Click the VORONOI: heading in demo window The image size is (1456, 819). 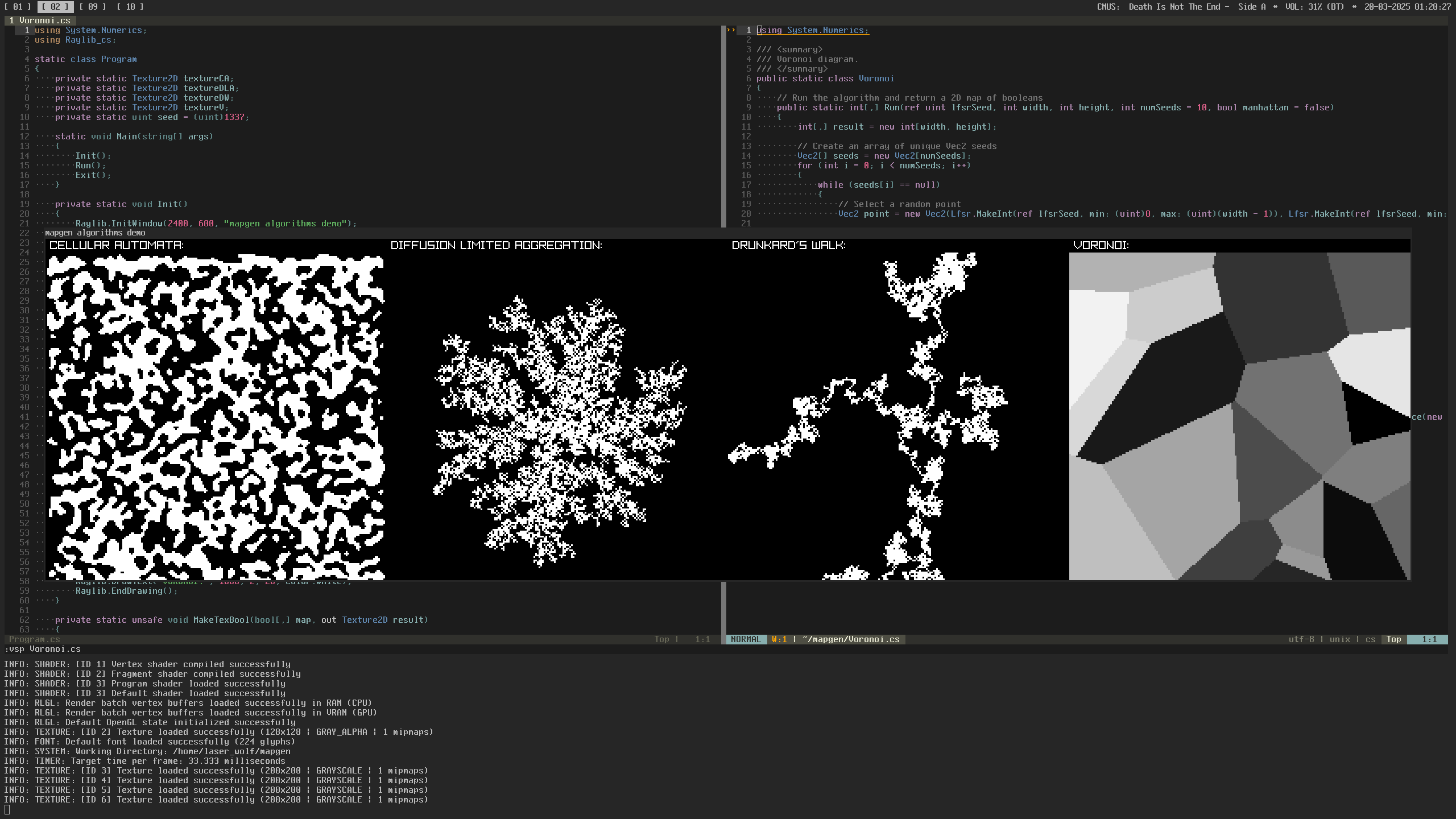(x=1101, y=245)
